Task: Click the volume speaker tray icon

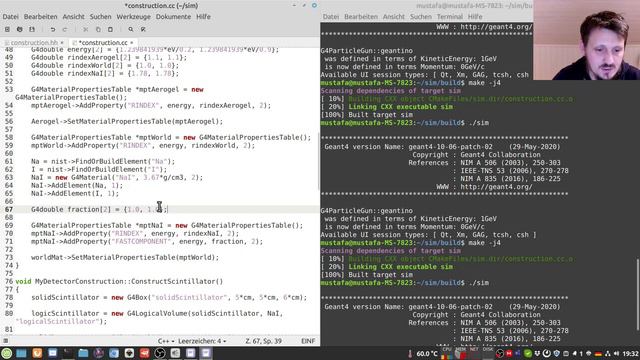Action: [x=616, y=353]
